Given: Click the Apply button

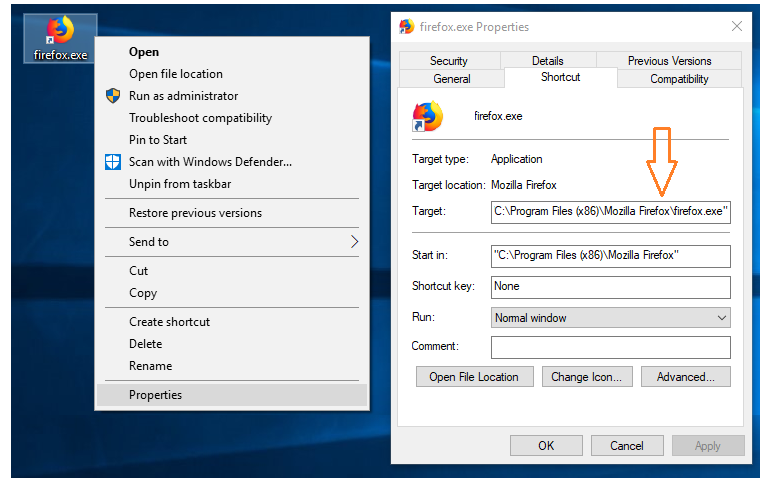Looking at the screenshot, I should tap(708, 445).
